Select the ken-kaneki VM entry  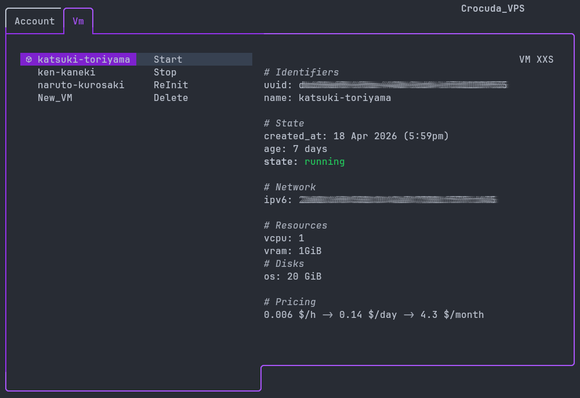coord(66,72)
